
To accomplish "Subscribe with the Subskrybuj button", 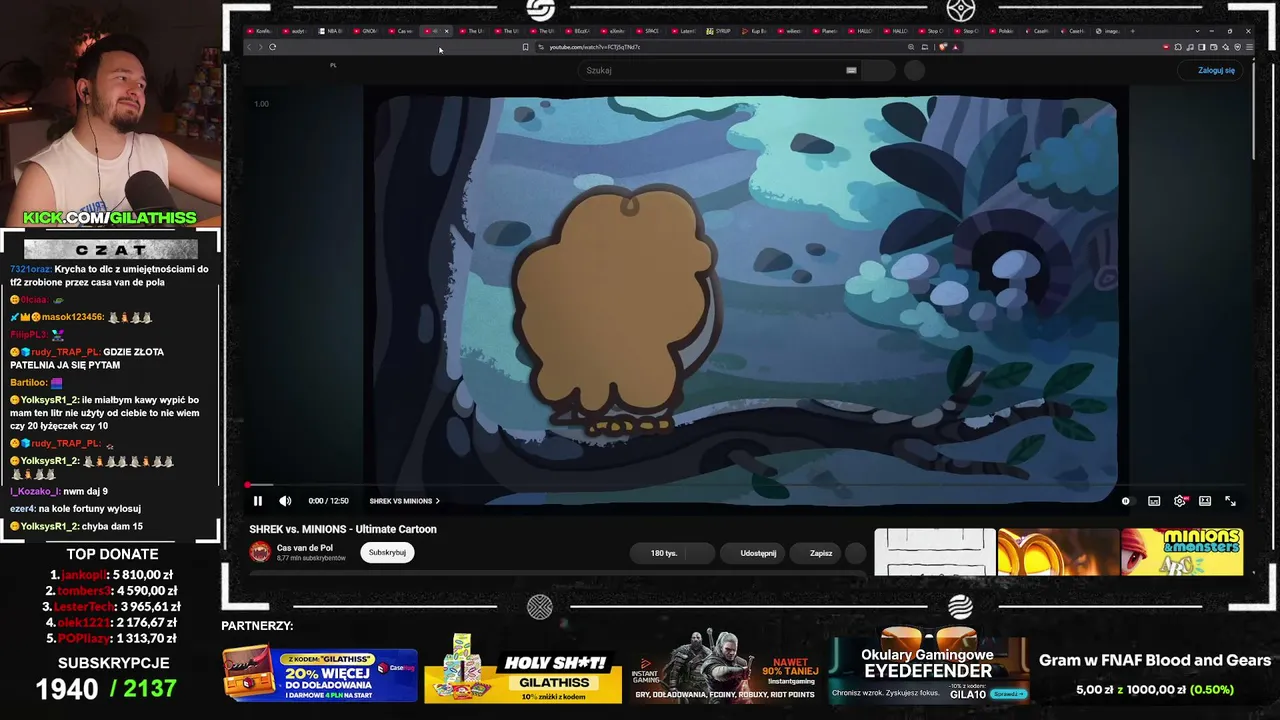I will pyautogui.click(x=387, y=552).
